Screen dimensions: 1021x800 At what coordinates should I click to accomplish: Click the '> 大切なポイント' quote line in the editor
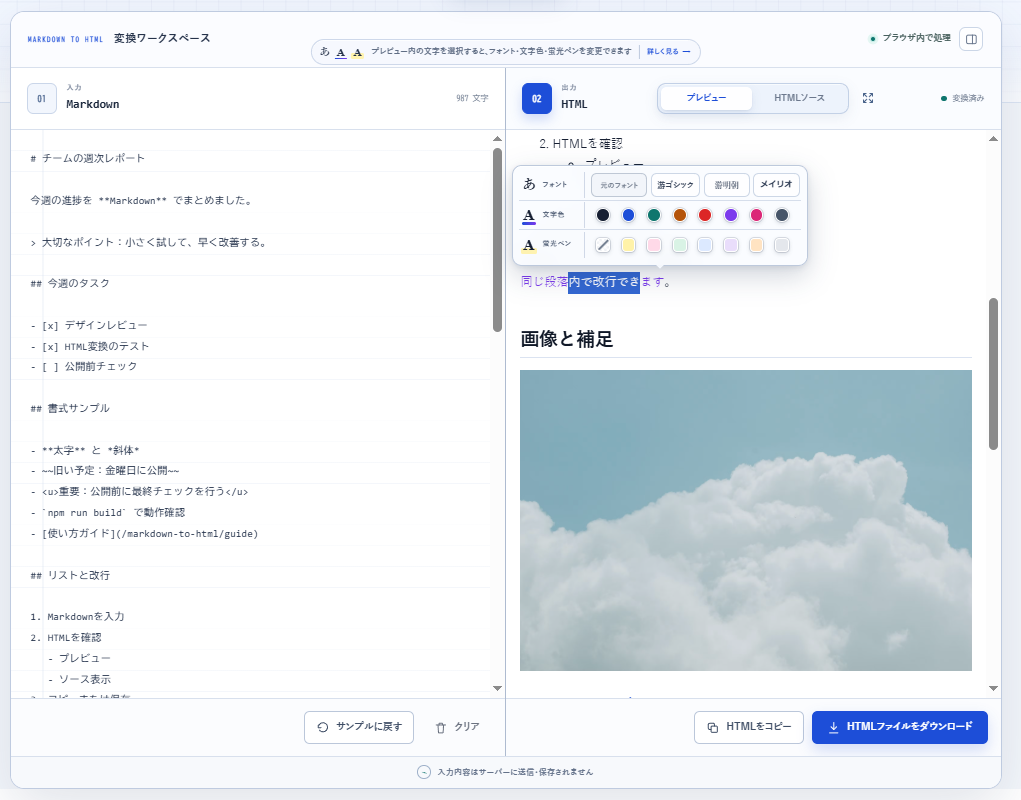(149, 242)
